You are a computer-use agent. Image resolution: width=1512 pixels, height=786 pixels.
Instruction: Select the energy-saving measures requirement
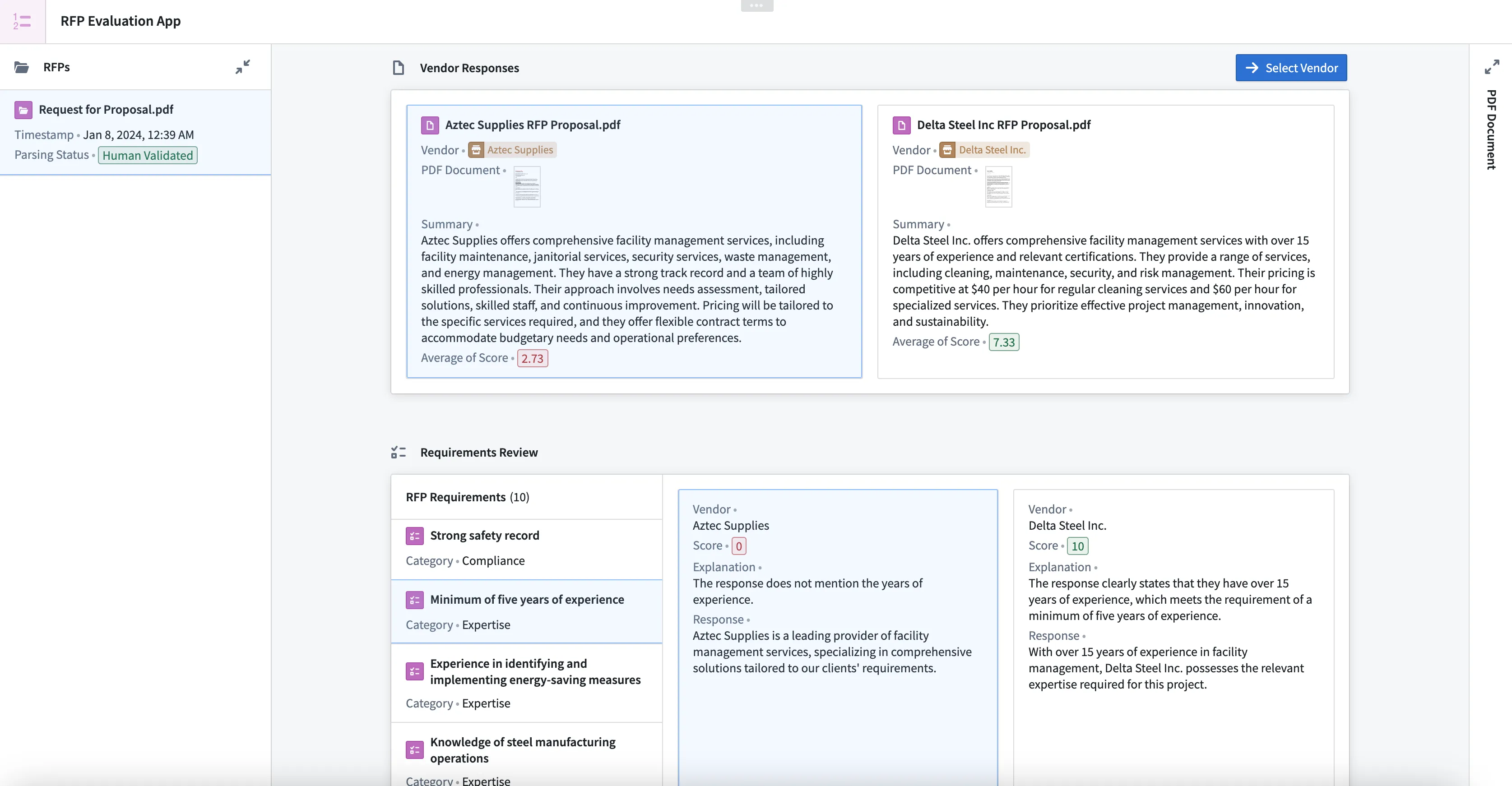(535, 671)
